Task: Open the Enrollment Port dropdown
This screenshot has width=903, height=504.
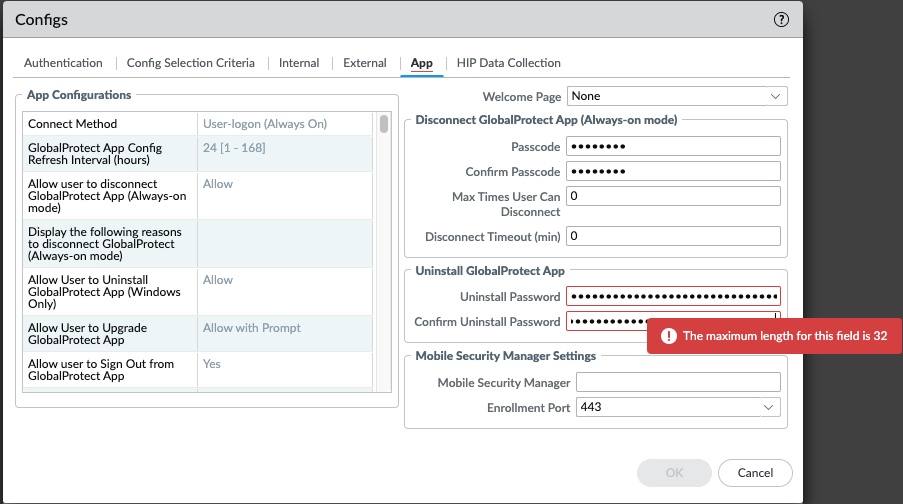Action: (x=677, y=407)
